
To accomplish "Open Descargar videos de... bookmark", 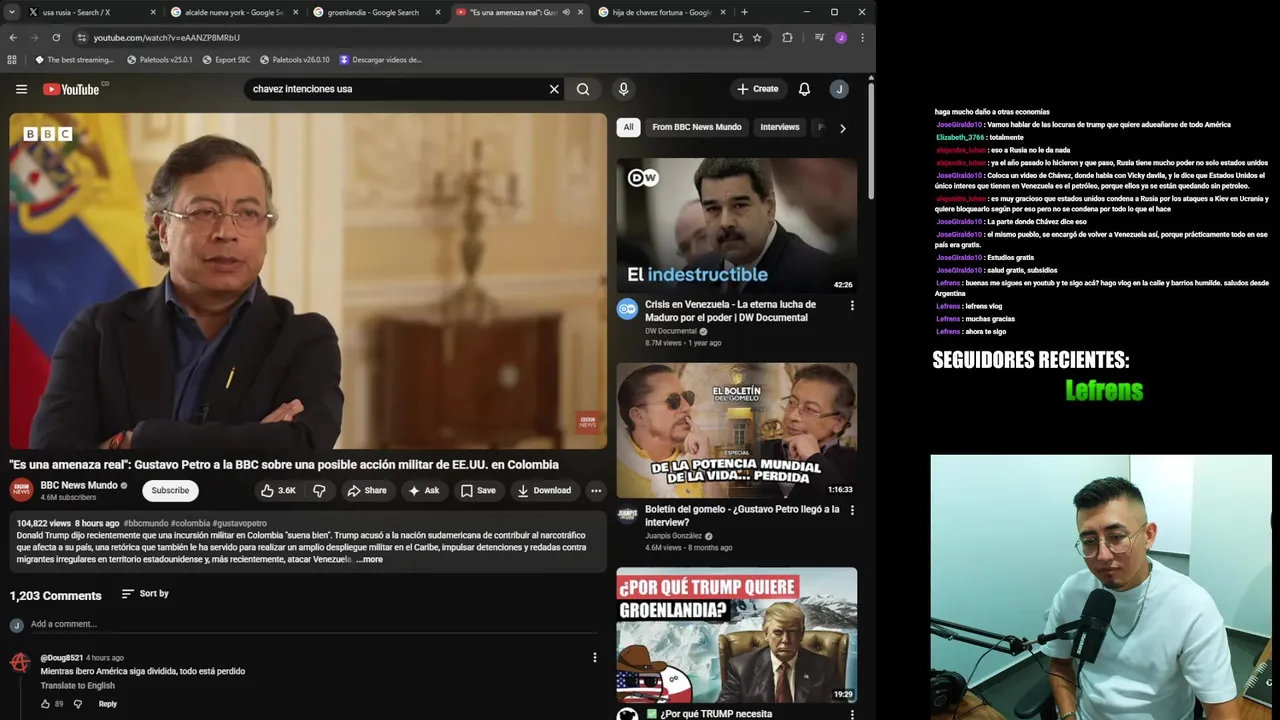I will click(x=380, y=59).
